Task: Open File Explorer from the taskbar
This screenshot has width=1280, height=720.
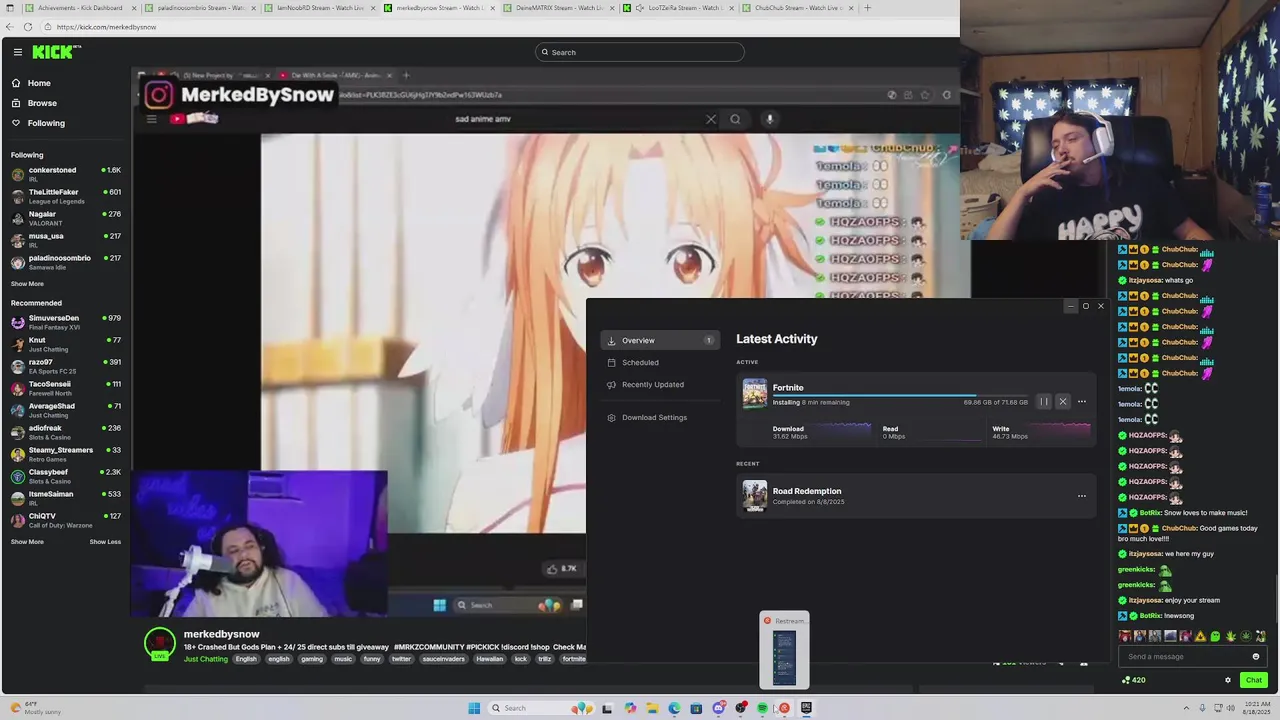Action: coord(652,708)
